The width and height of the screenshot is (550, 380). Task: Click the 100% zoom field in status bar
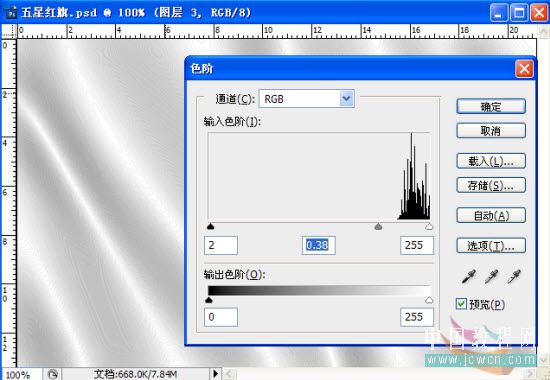coord(21,374)
